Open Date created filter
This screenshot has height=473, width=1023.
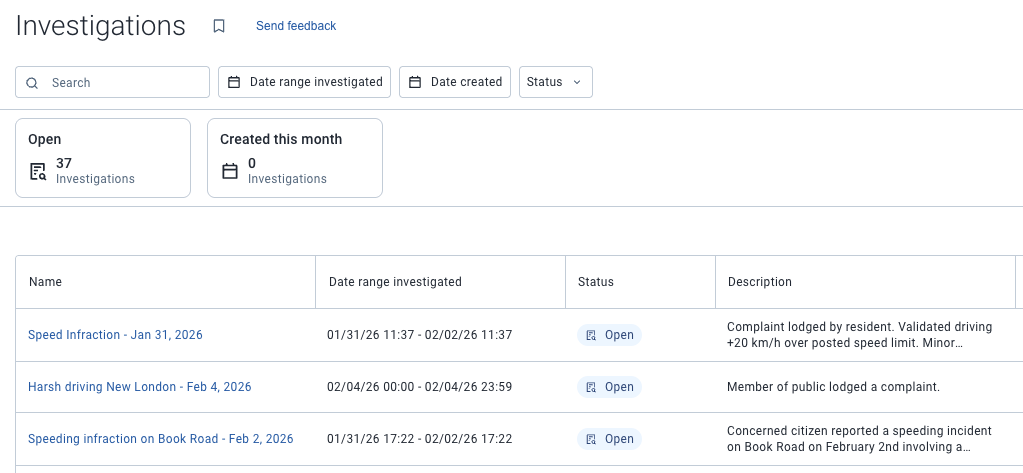[x=455, y=82]
